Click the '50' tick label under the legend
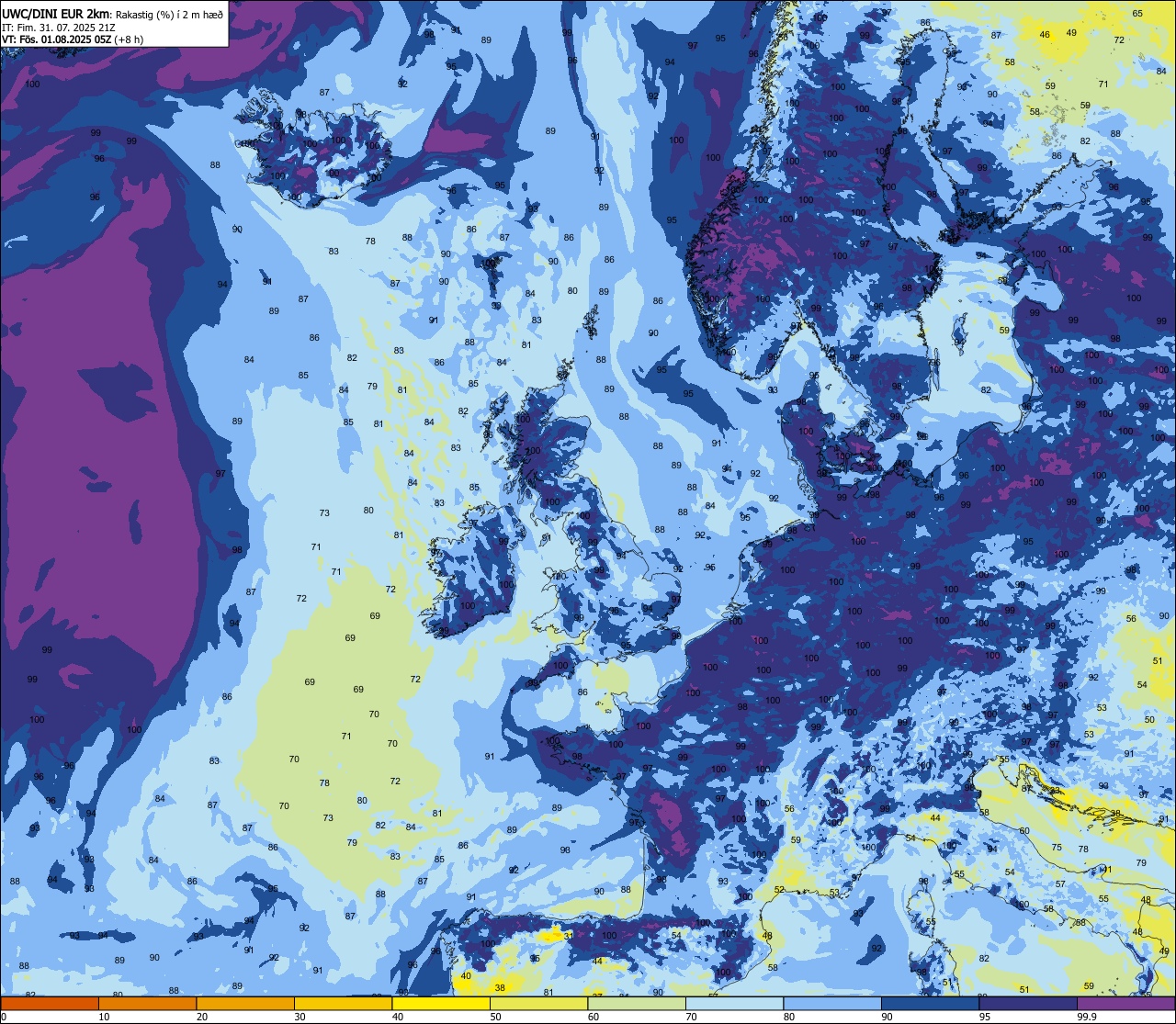 pos(495,1017)
